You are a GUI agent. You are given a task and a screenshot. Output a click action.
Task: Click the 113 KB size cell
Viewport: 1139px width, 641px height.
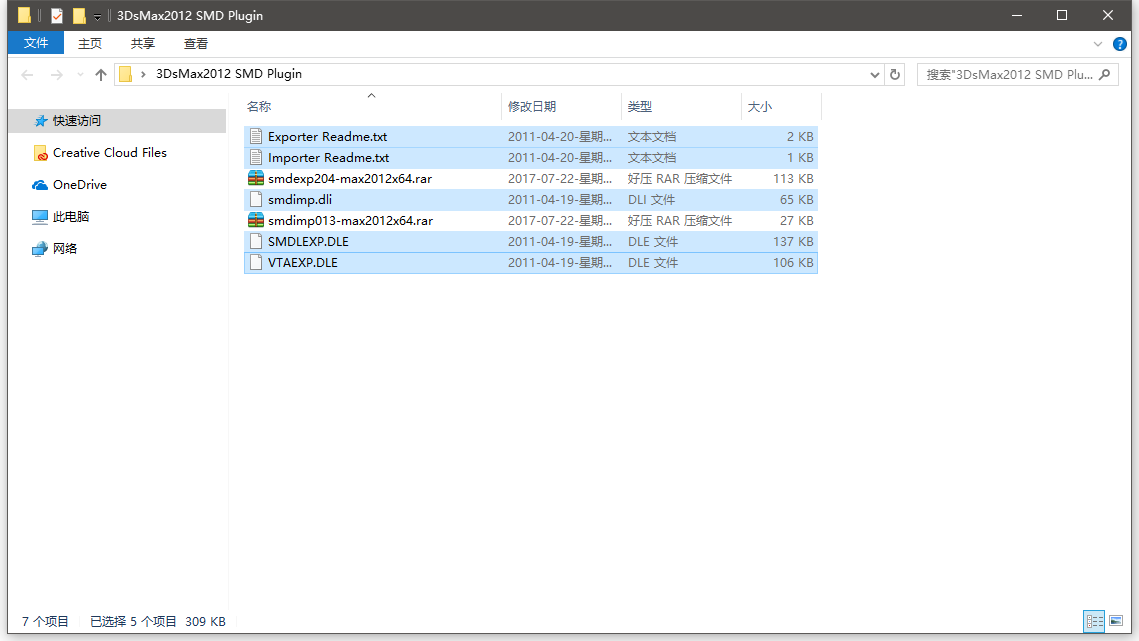793,179
